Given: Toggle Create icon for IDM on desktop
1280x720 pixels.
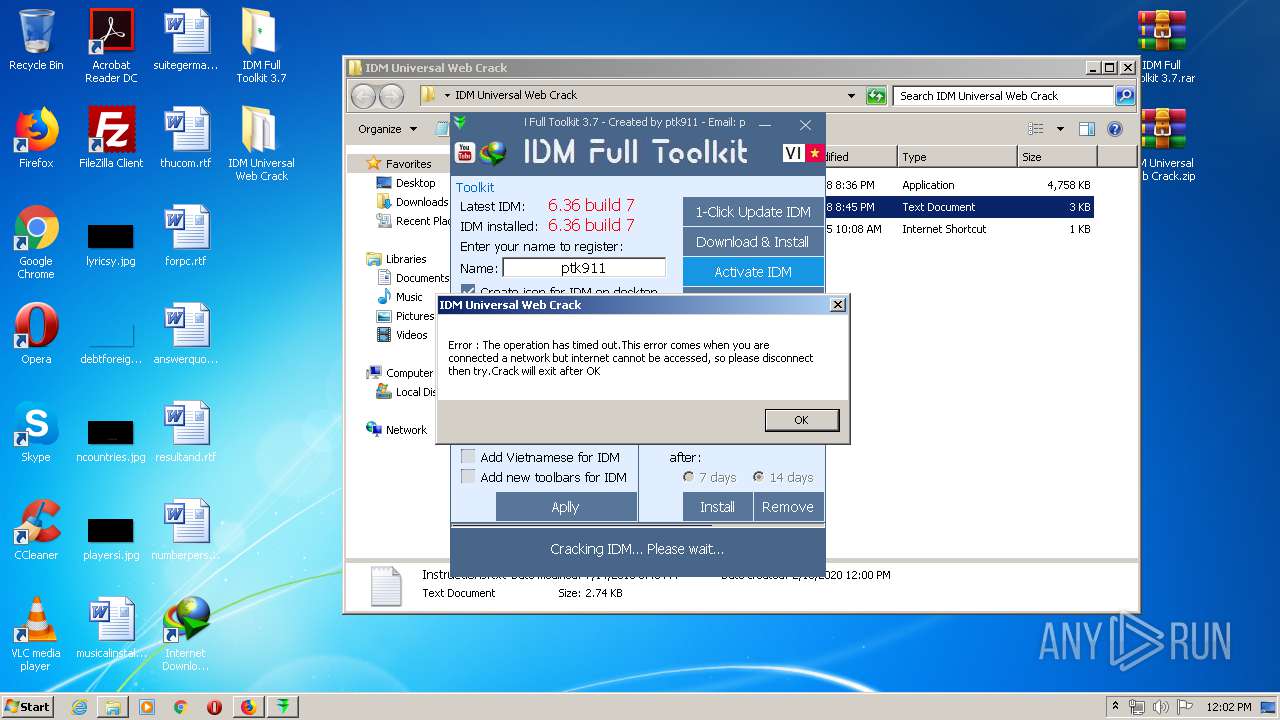Looking at the screenshot, I should [558, 291].
